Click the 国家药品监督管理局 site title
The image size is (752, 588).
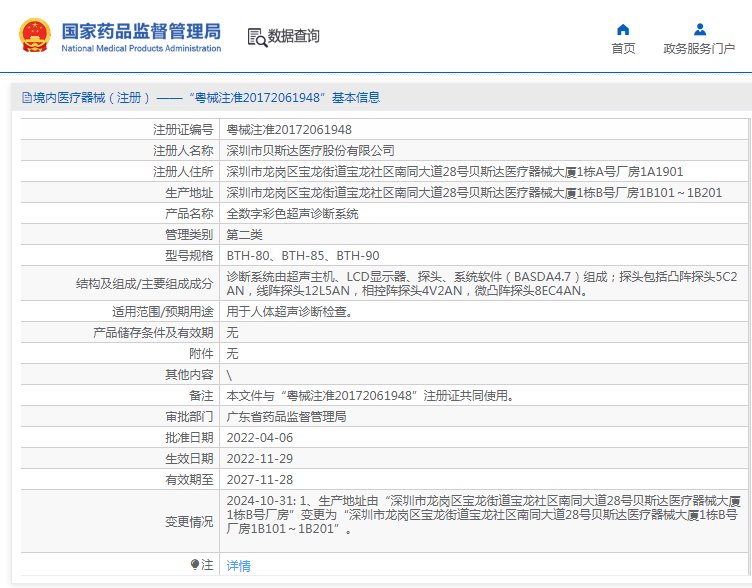pyautogui.click(x=141, y=30)
